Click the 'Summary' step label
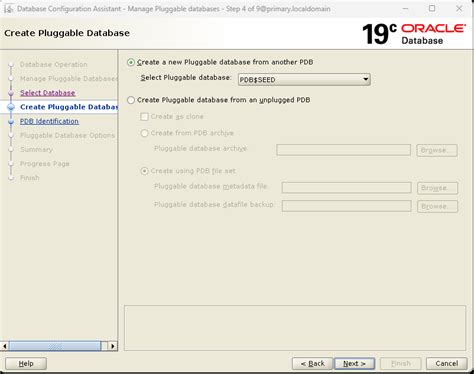Viewport: 474px width, 374px height. (36, 150)
